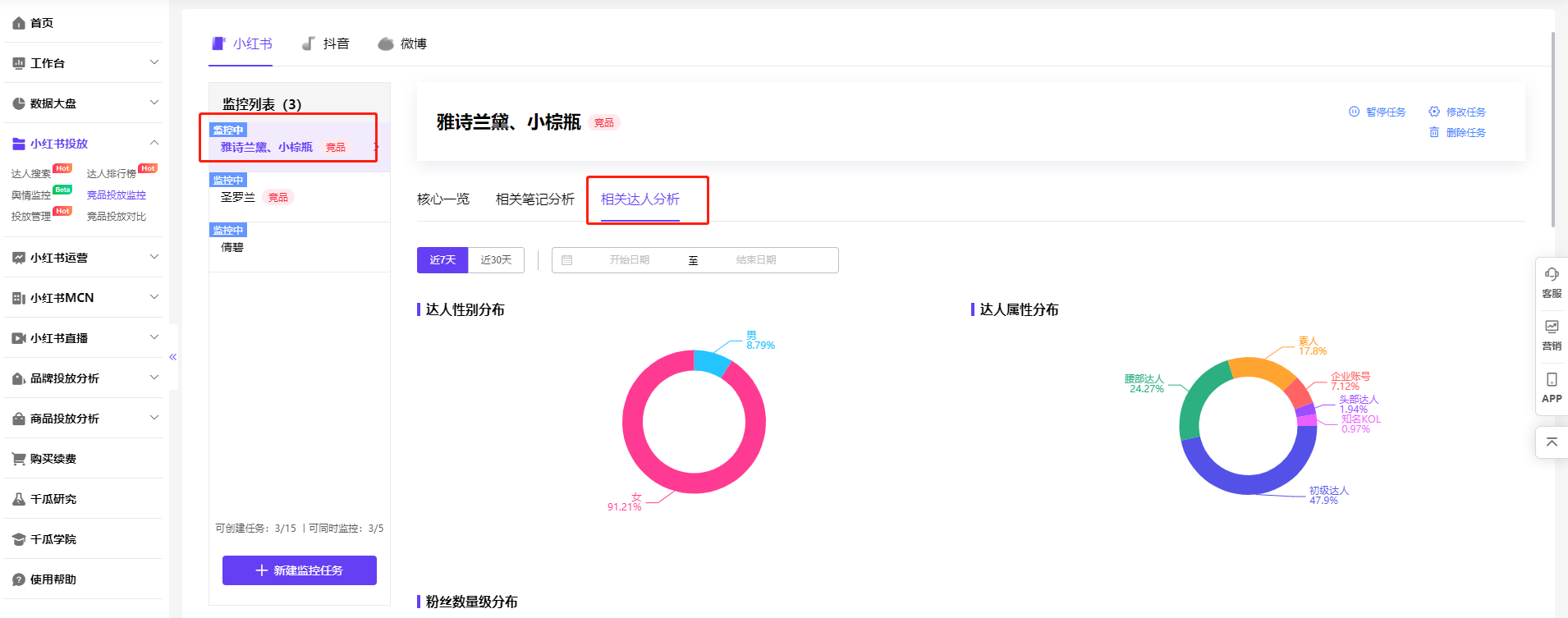Expand the 小红书直播 menu chevron
Screen dimensions: 1568x618
[x=154, y=337]
